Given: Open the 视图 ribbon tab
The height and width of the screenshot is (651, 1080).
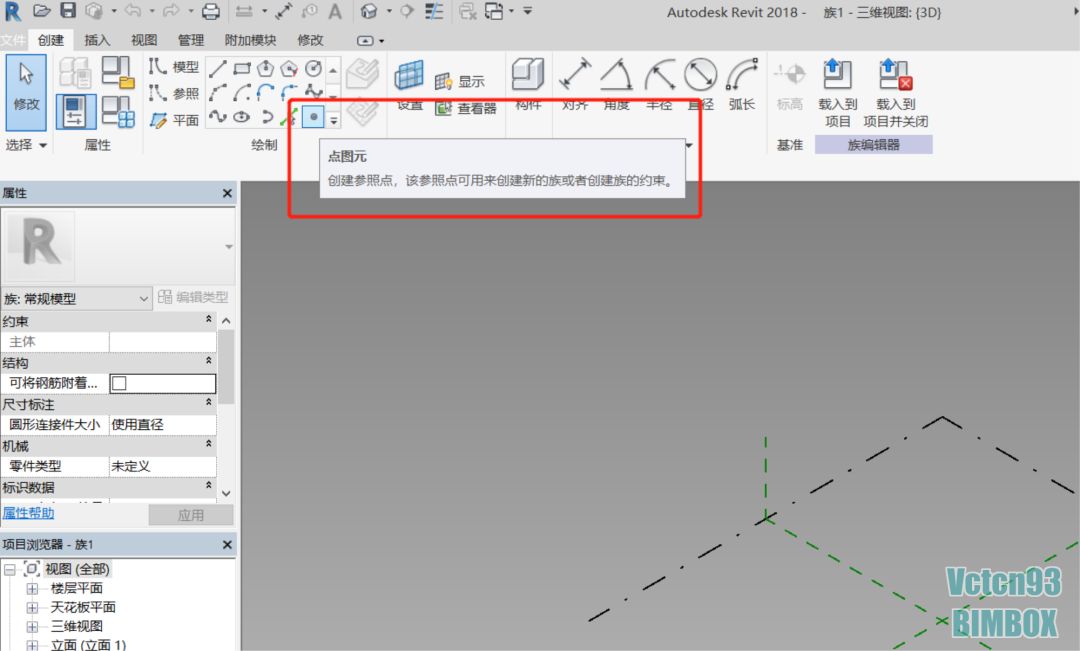Looking at the screenshot, I should [144, 40].
